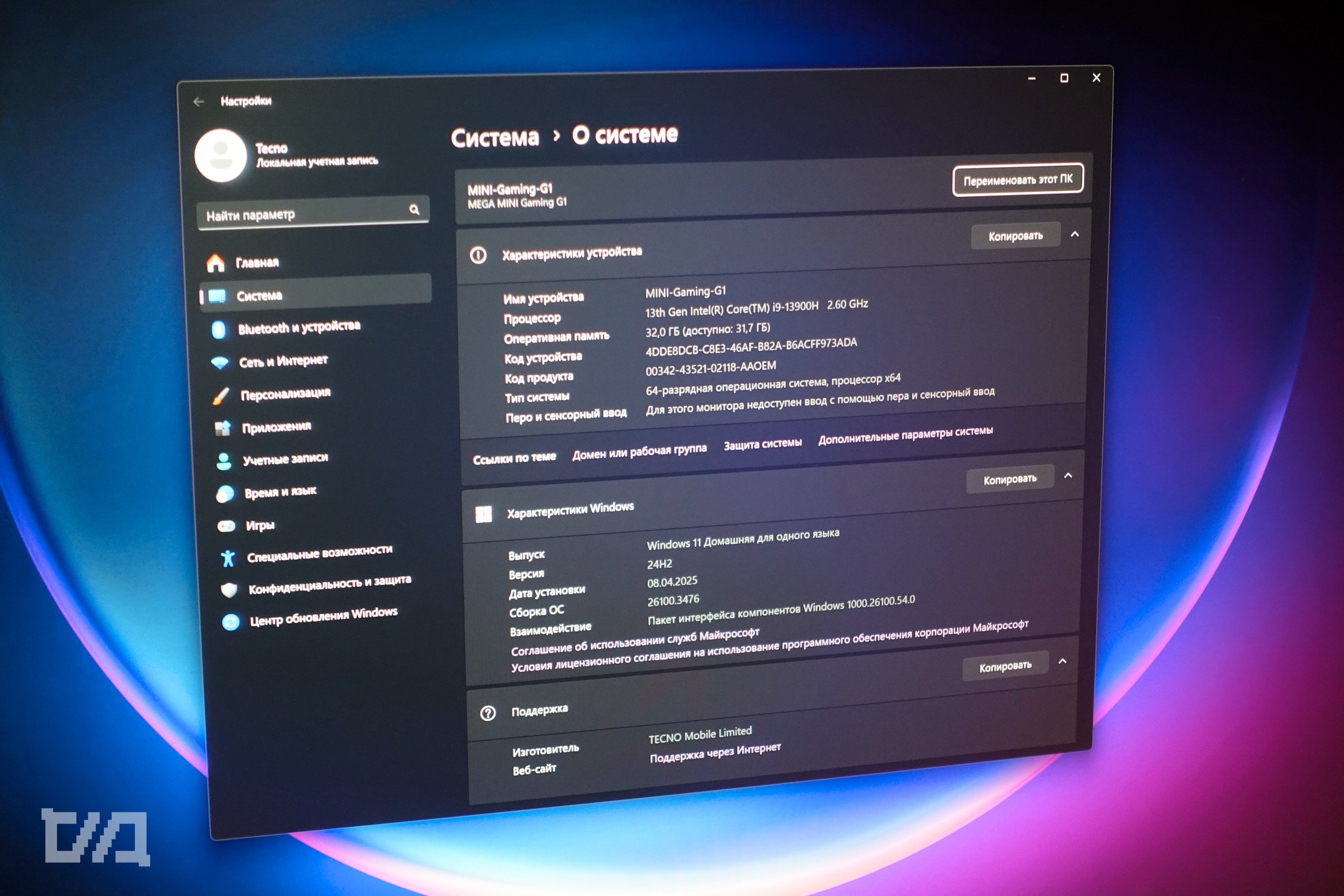Click the info icon beside Характеристики устройства
This screenshot has height=896, width=1344.
(478, 255)
